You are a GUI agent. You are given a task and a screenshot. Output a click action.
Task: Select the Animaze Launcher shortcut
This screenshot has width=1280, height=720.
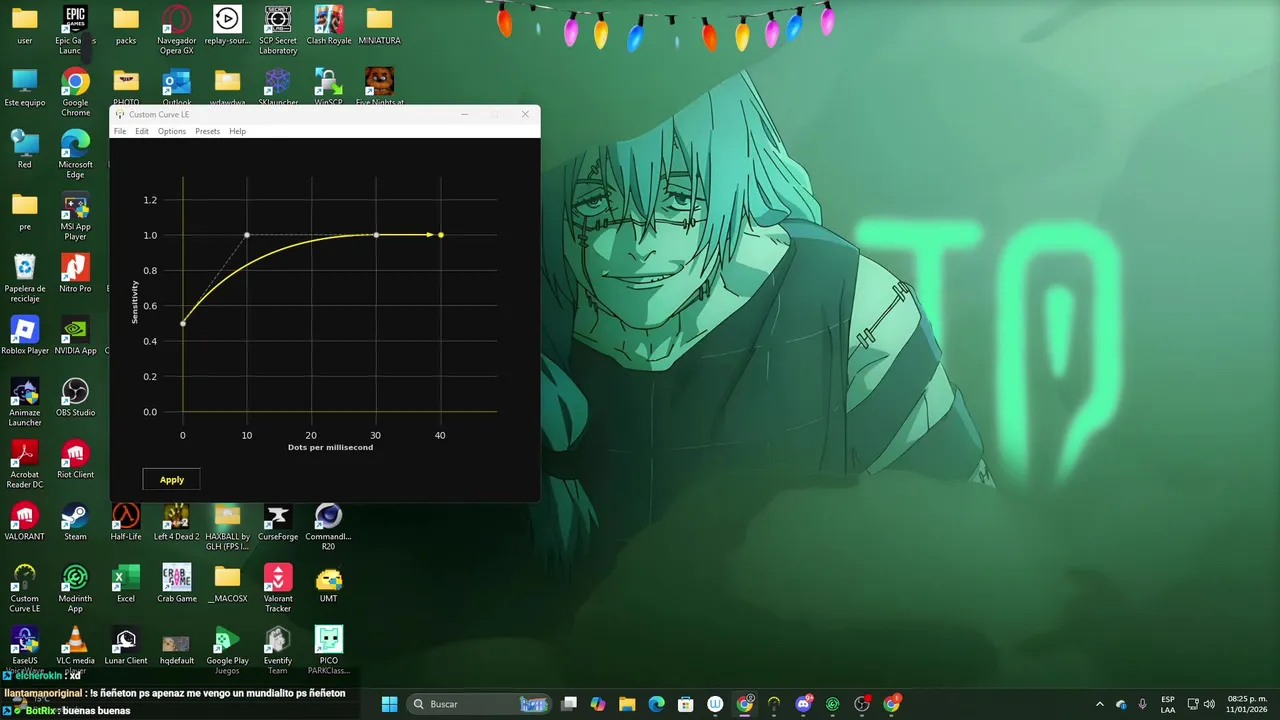click(x=25, y=402)
